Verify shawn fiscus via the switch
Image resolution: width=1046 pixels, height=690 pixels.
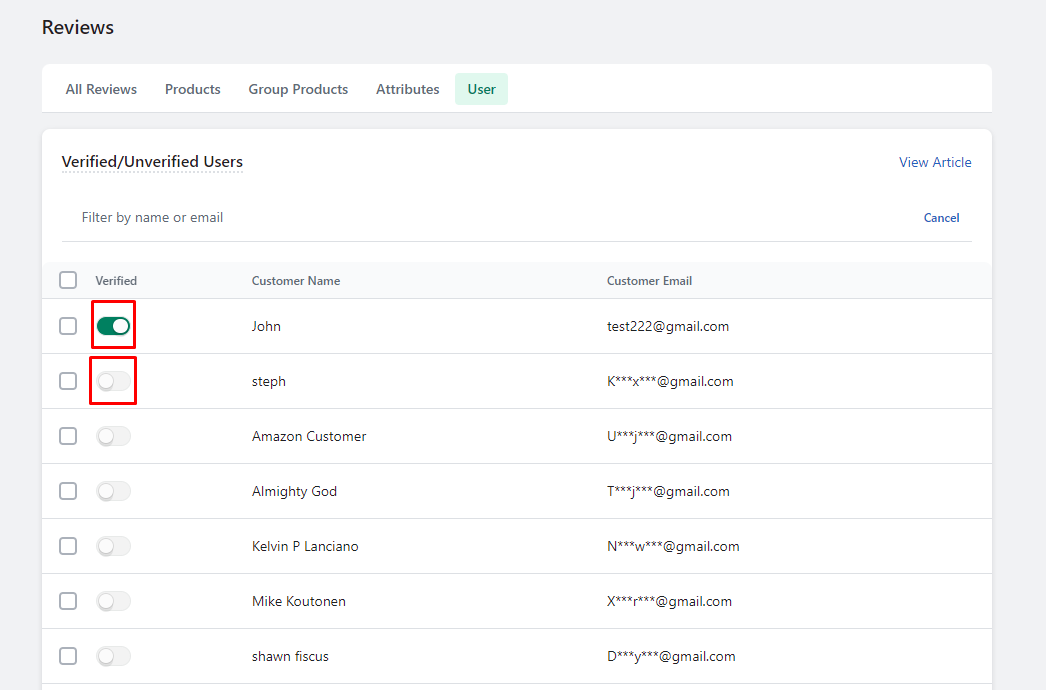pos(113,656)
